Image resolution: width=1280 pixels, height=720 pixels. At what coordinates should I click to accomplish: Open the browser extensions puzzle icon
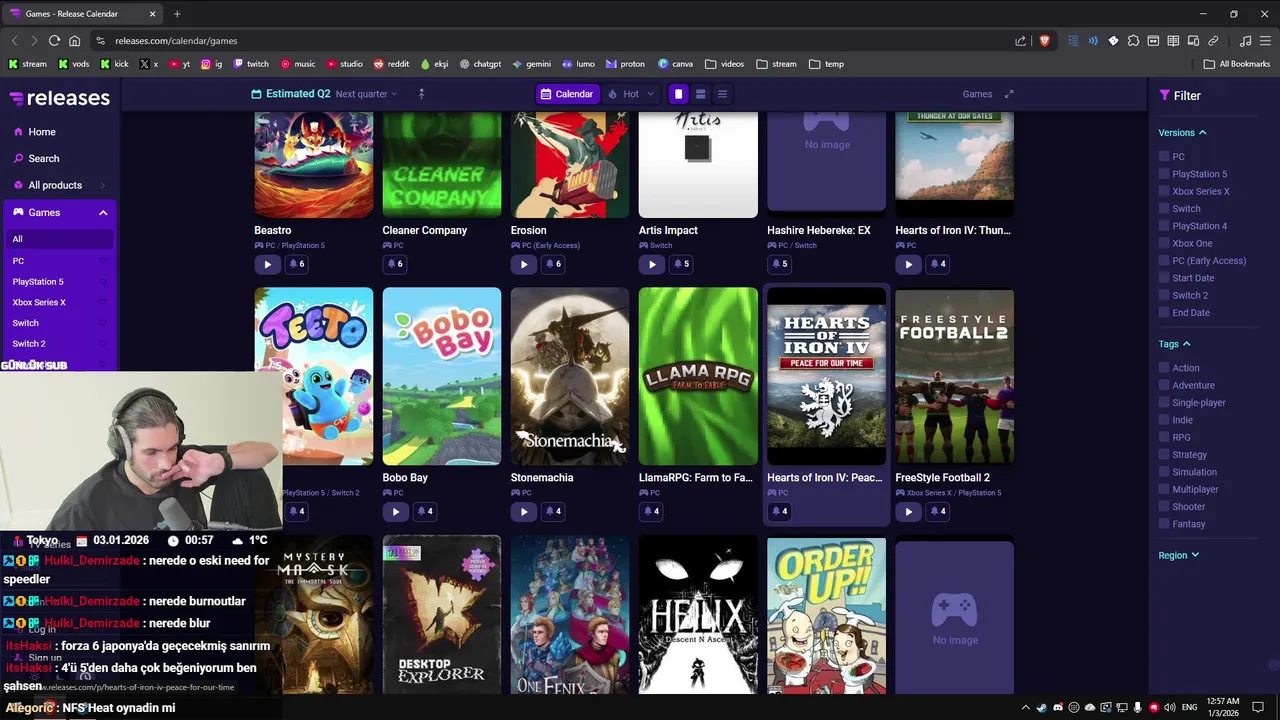[1133, 41]
